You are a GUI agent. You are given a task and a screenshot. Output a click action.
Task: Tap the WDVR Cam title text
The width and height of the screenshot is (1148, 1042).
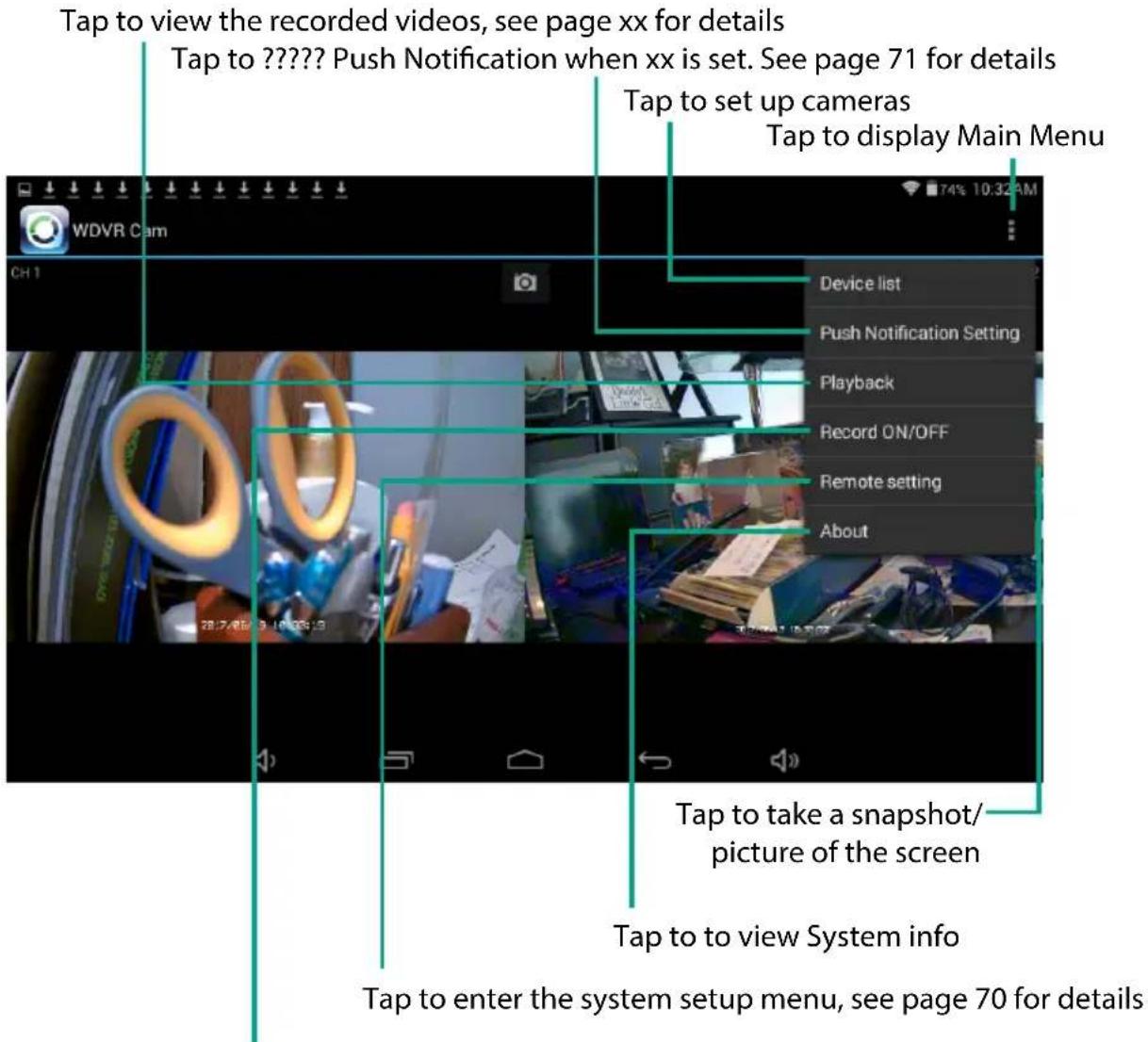[120, 230]
